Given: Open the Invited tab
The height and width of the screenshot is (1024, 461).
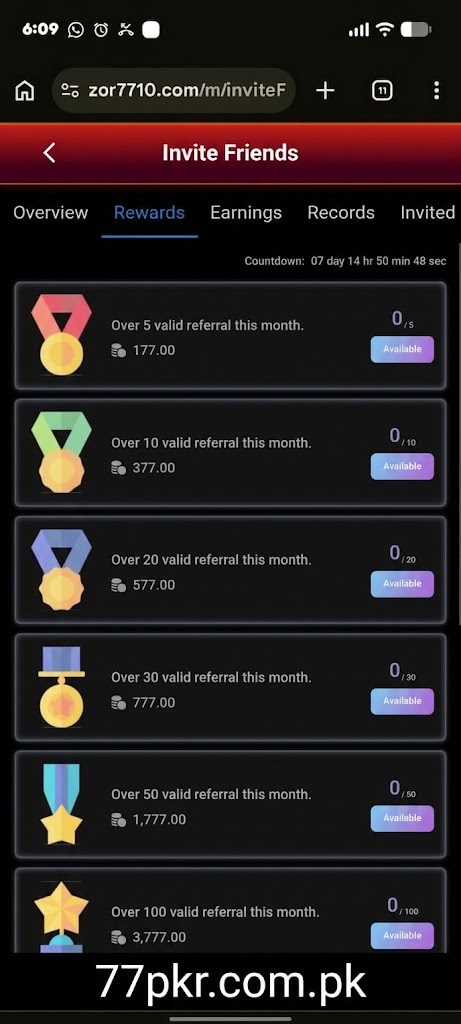Looking at the screenshot, I should click(428, 213).
